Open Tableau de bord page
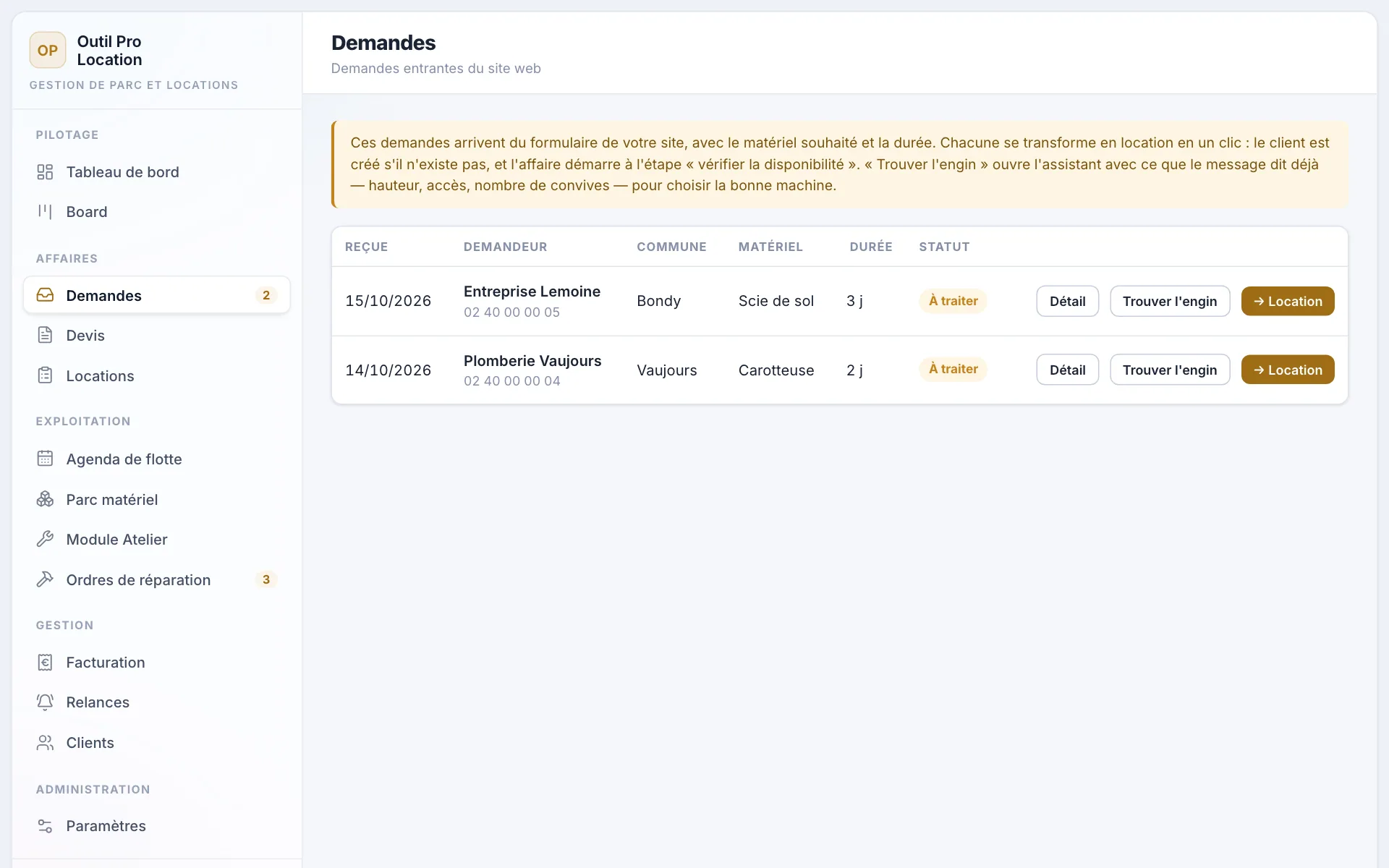Viewport: 1389px width, 868px height. (x=157, y=172)
